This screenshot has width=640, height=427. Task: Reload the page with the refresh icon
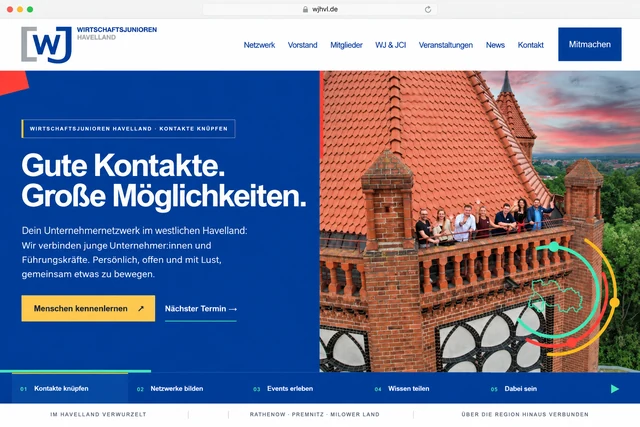click(x=428, y=9)
